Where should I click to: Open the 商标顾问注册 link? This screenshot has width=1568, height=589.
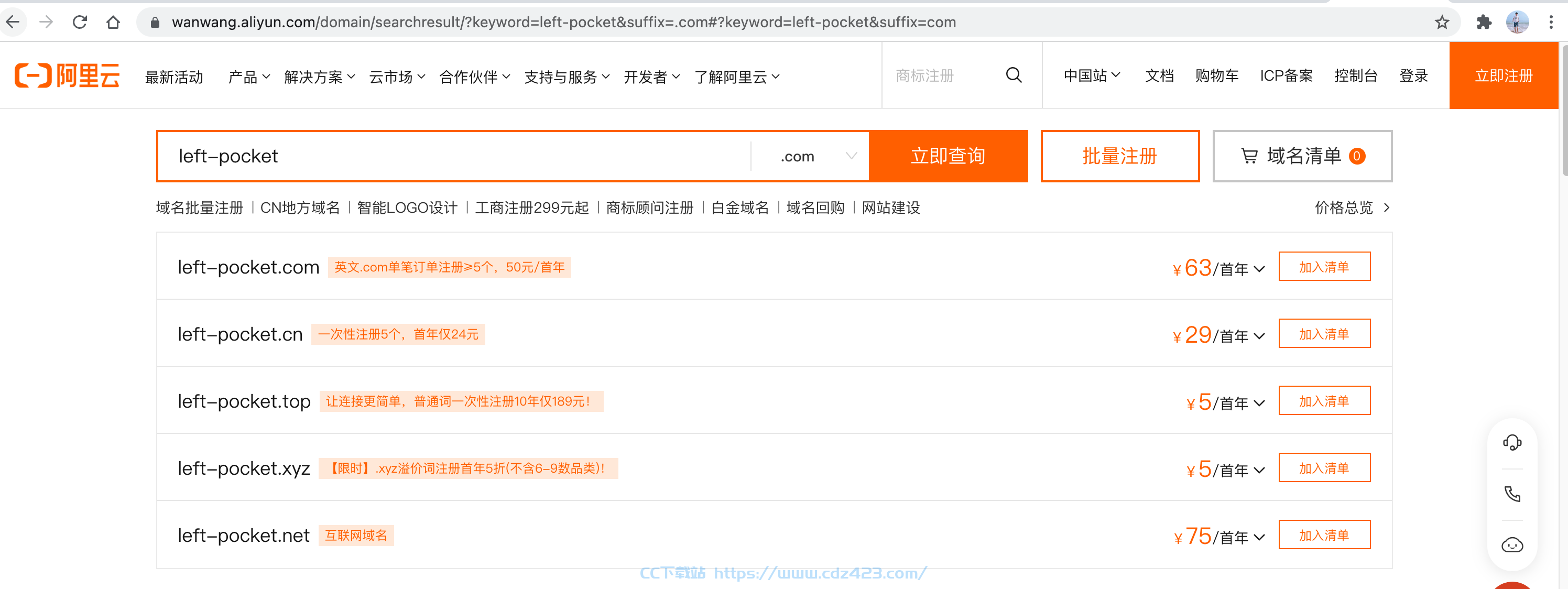tap(649, 208)
